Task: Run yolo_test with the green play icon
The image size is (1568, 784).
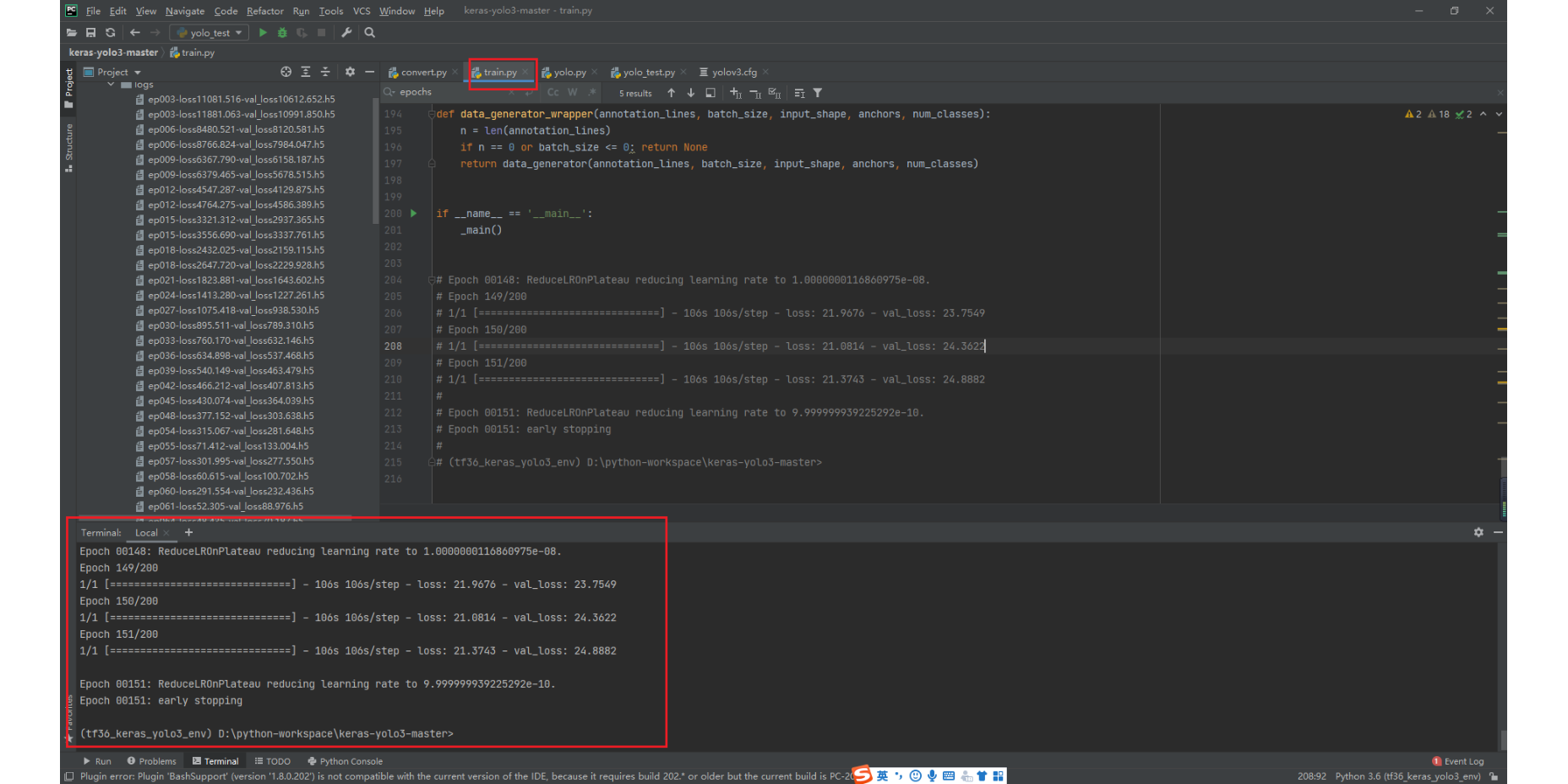Action: tap(263, 33)
